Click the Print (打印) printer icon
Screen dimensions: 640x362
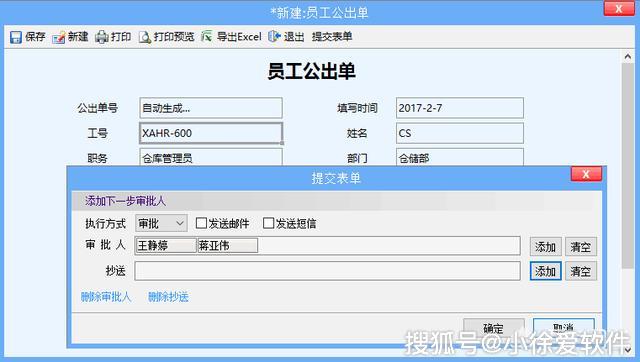pos(102,37)
